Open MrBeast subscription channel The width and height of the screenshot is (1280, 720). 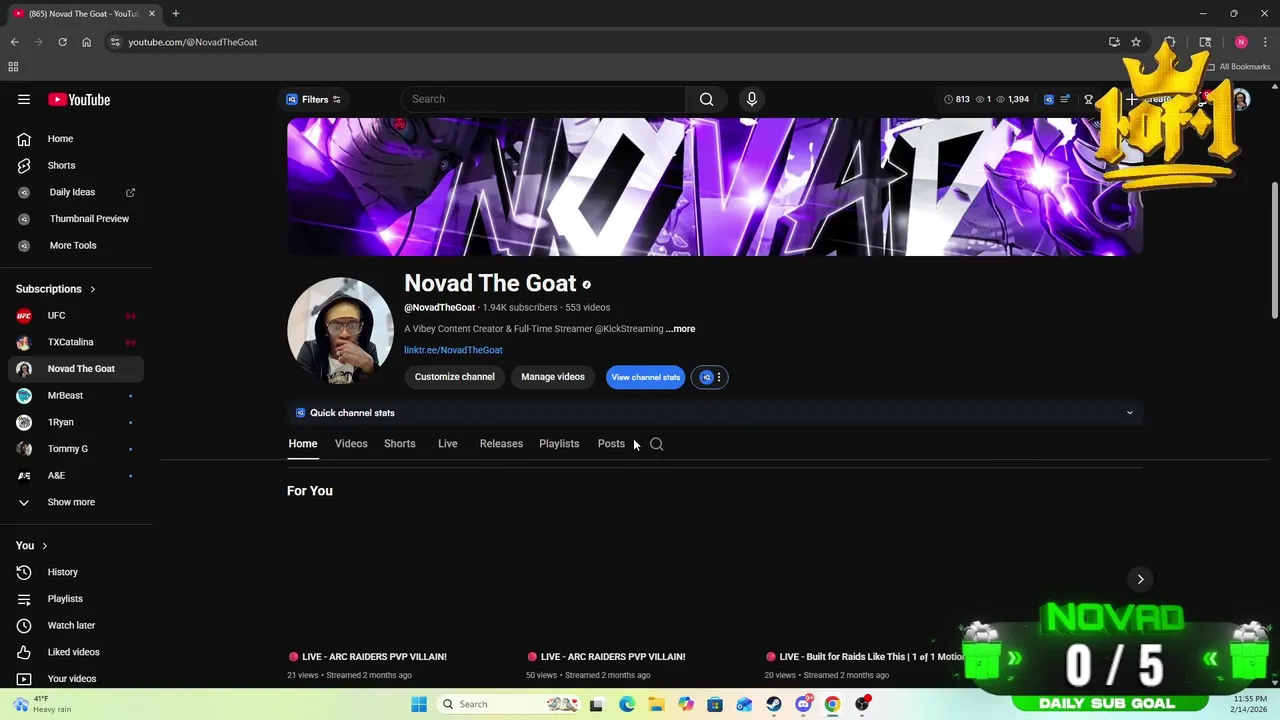coord(76,395)
